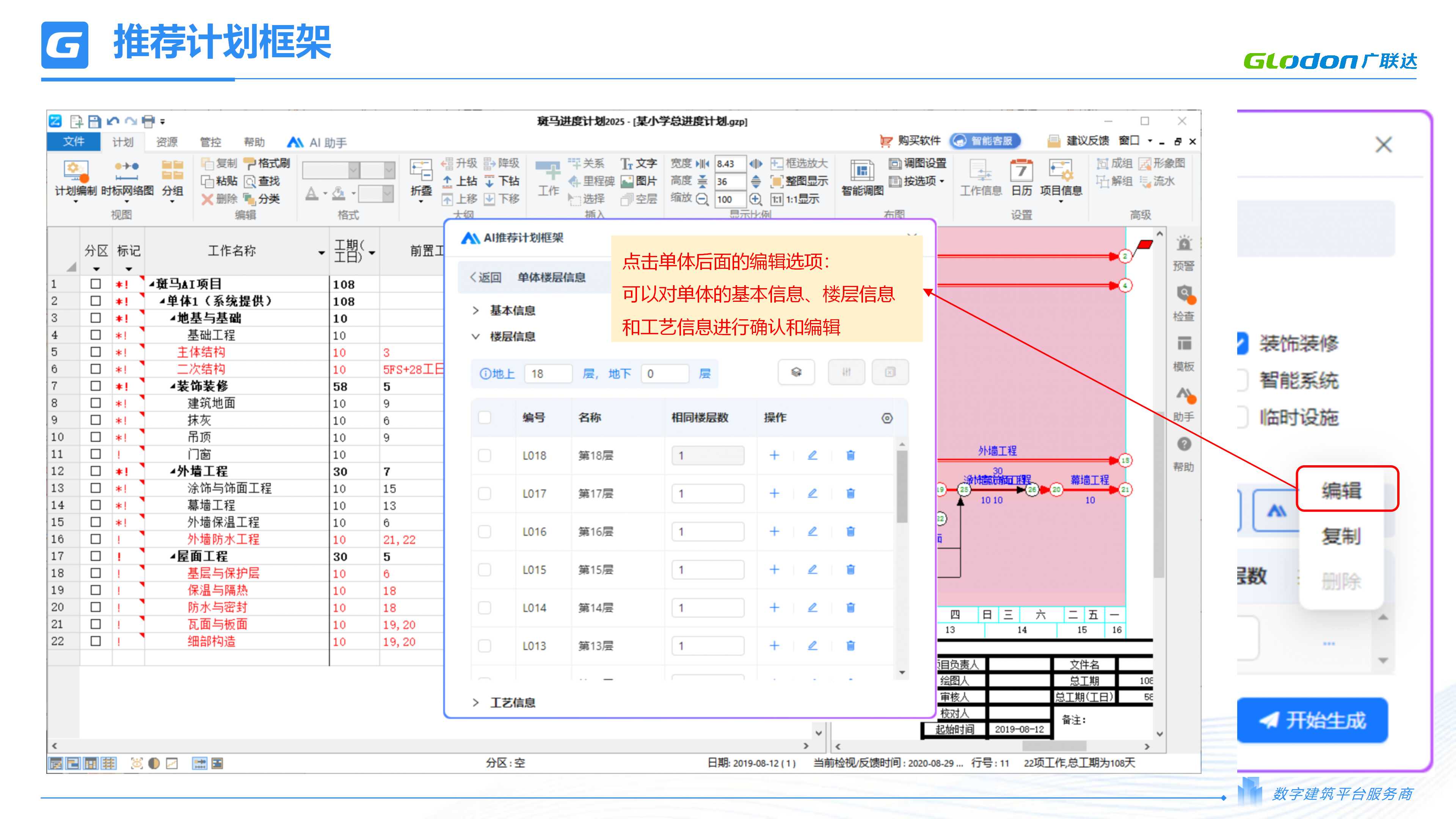The height and width of the screenshot is (819, 1456).
Task: Open the 助手 assistant sidebar icon
Action: tap(1183, 403)
